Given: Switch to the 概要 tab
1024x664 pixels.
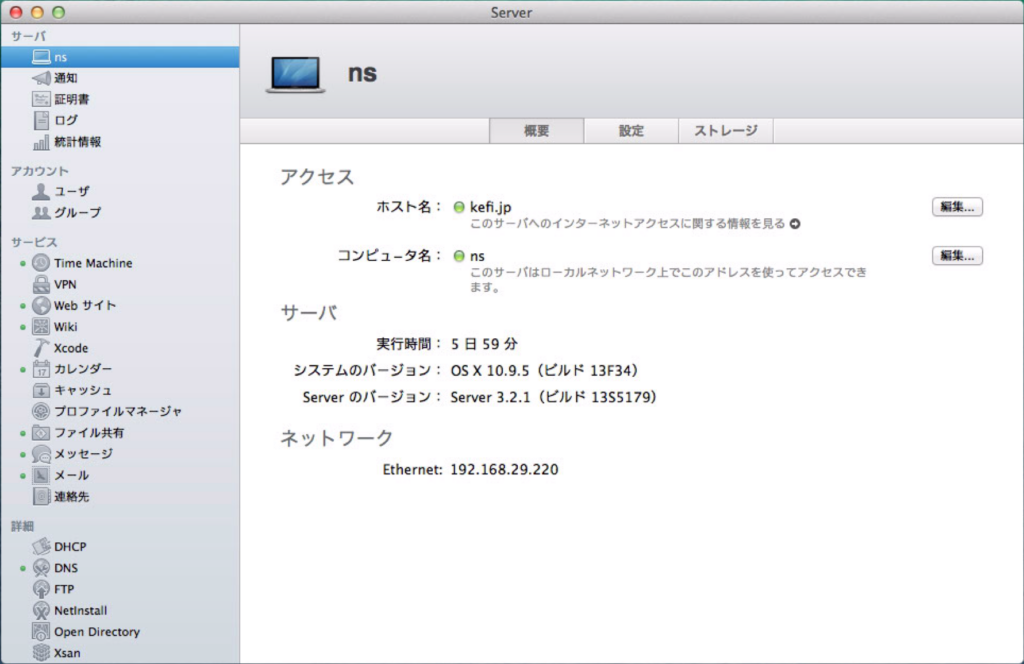Looking at the screenshot, I should pos(536,131).
